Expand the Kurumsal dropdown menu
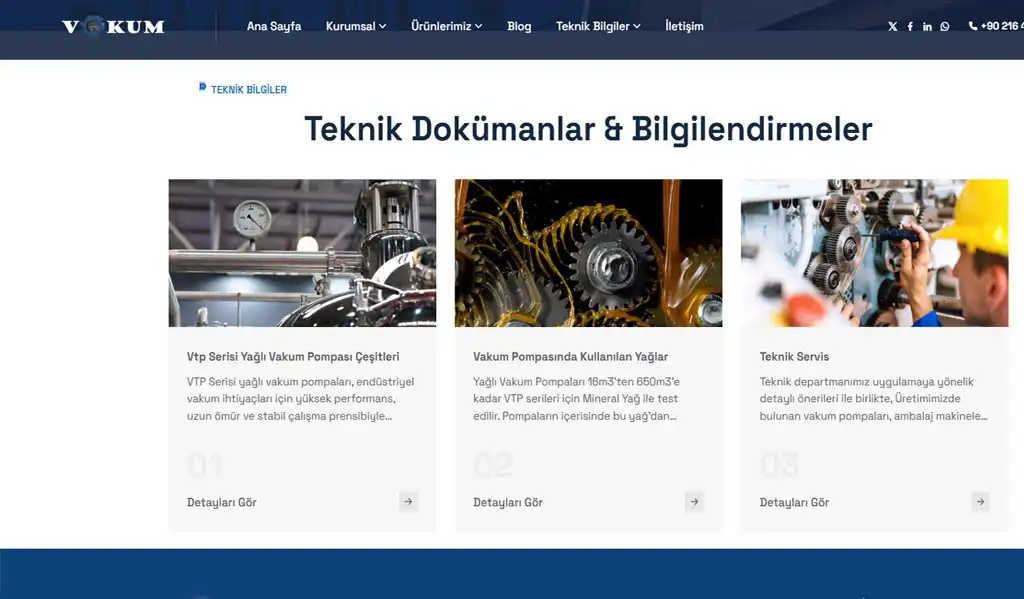The height and width of the screenshot is (599, 1024). 355,26
